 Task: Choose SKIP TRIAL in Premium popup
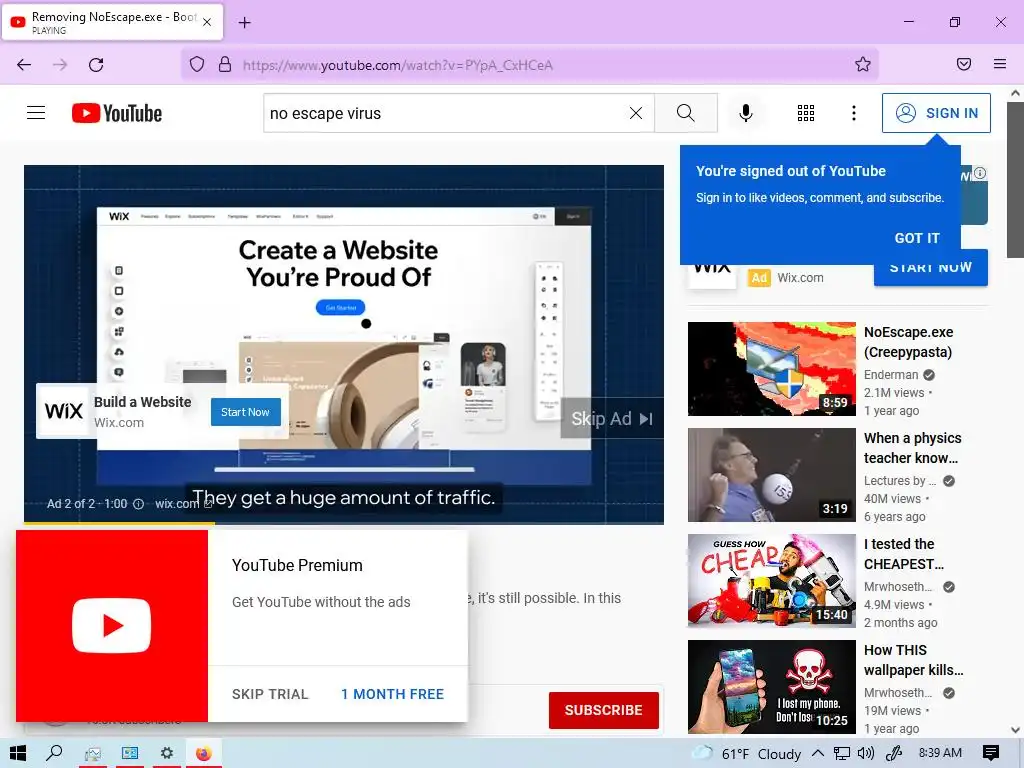point(270,694)
